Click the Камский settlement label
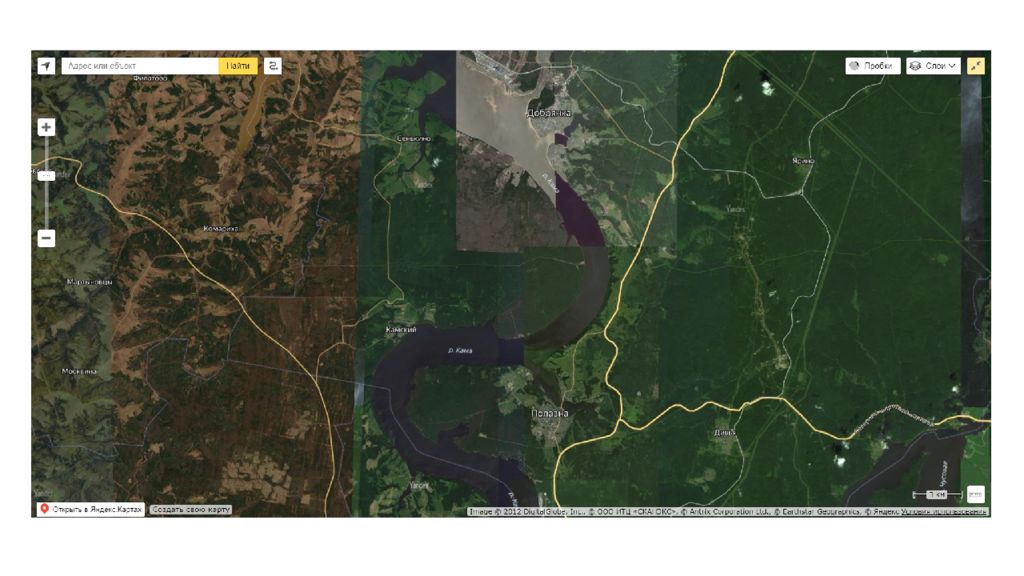The width and height of the screenshot is (1024, 576). point(400,330)
